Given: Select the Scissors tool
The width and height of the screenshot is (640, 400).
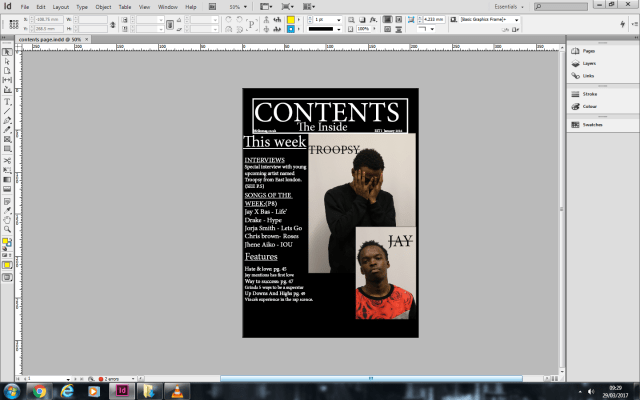Looking at the screenshot, I should click(x=7, y=160).
